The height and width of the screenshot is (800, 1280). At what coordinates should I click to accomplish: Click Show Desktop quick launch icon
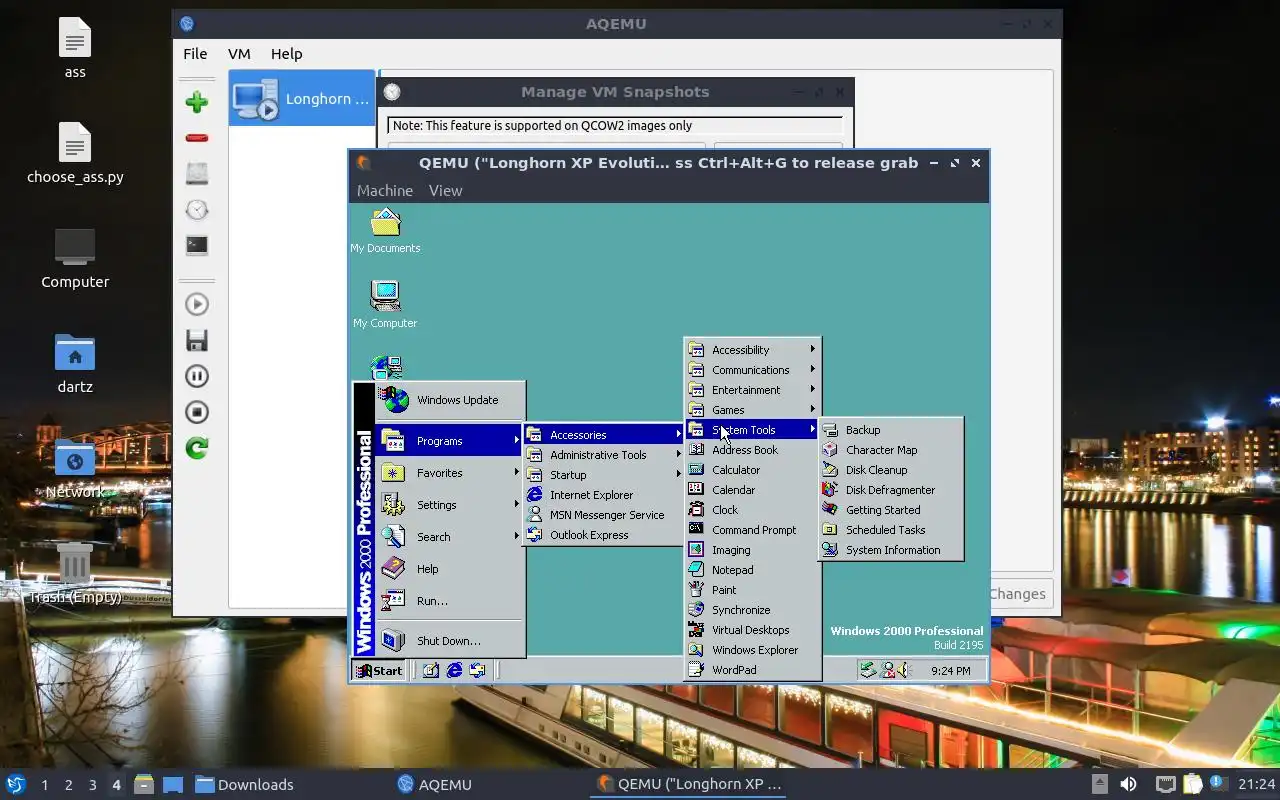click(431, 670)
